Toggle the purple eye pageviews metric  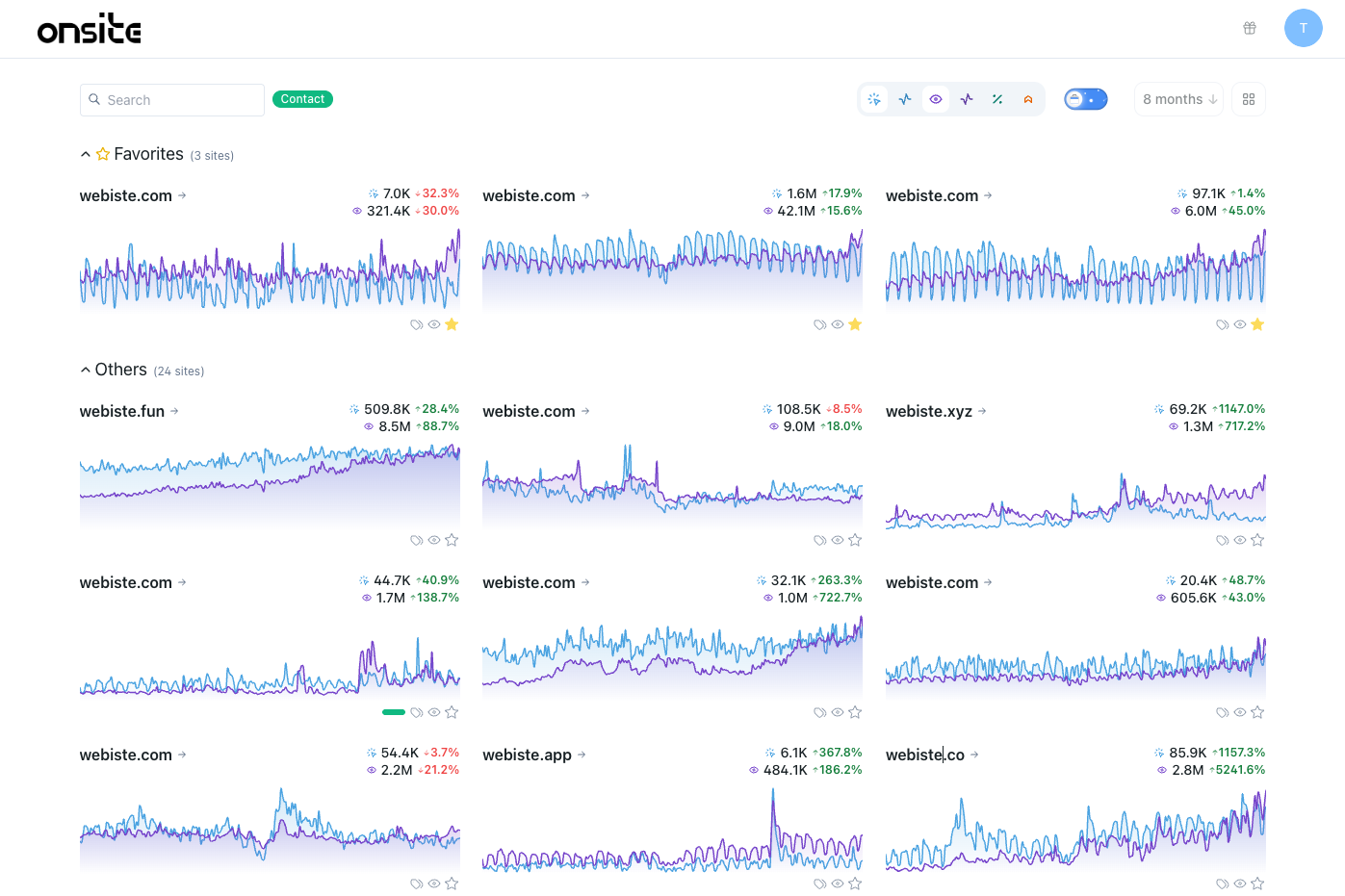[x=936, y=99]
